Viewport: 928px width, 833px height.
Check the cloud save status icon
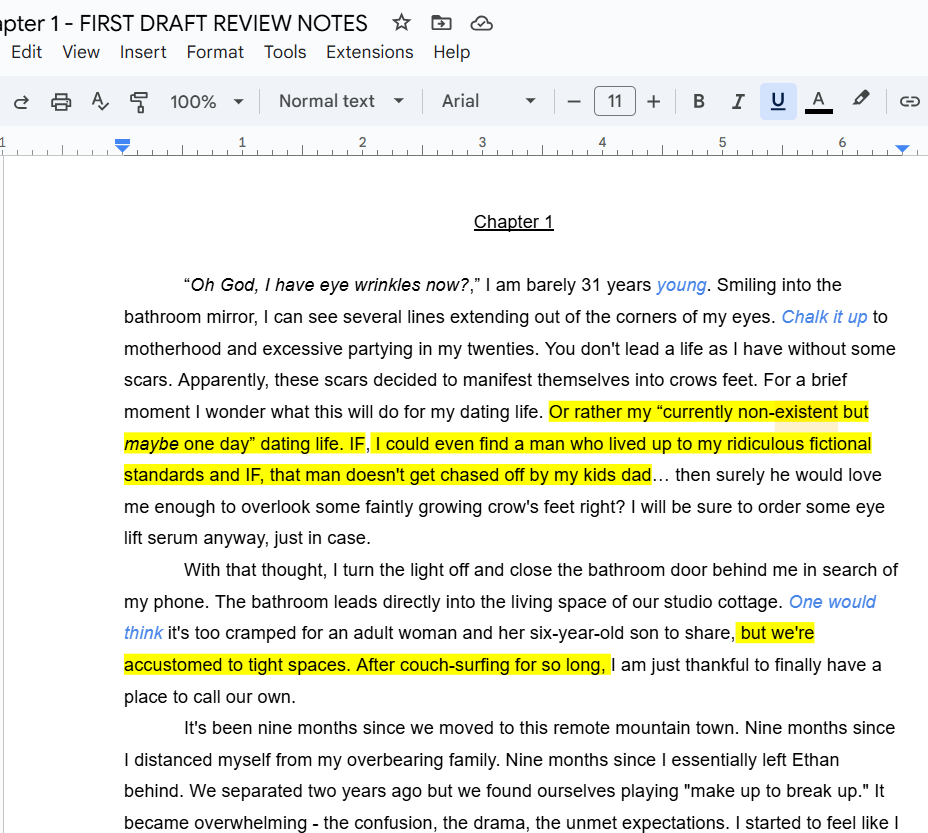(482, 22)
